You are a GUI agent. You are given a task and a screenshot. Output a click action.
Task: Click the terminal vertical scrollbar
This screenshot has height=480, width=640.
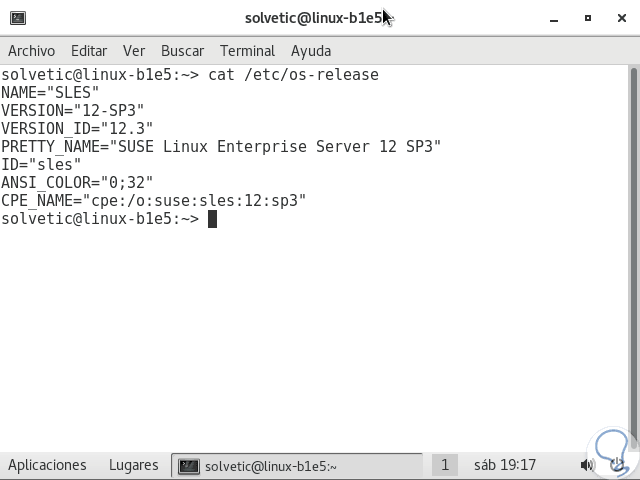[x=634, y=250]
